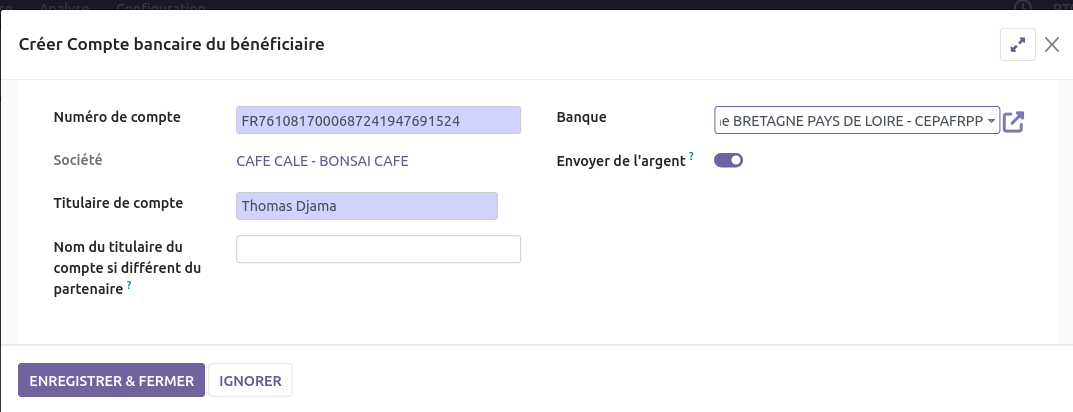Image resolution: width=1073 pixels, height=412 pixels.
Task: Focus the empty alternate account holder name field
Action: click(x=378, y=249)
